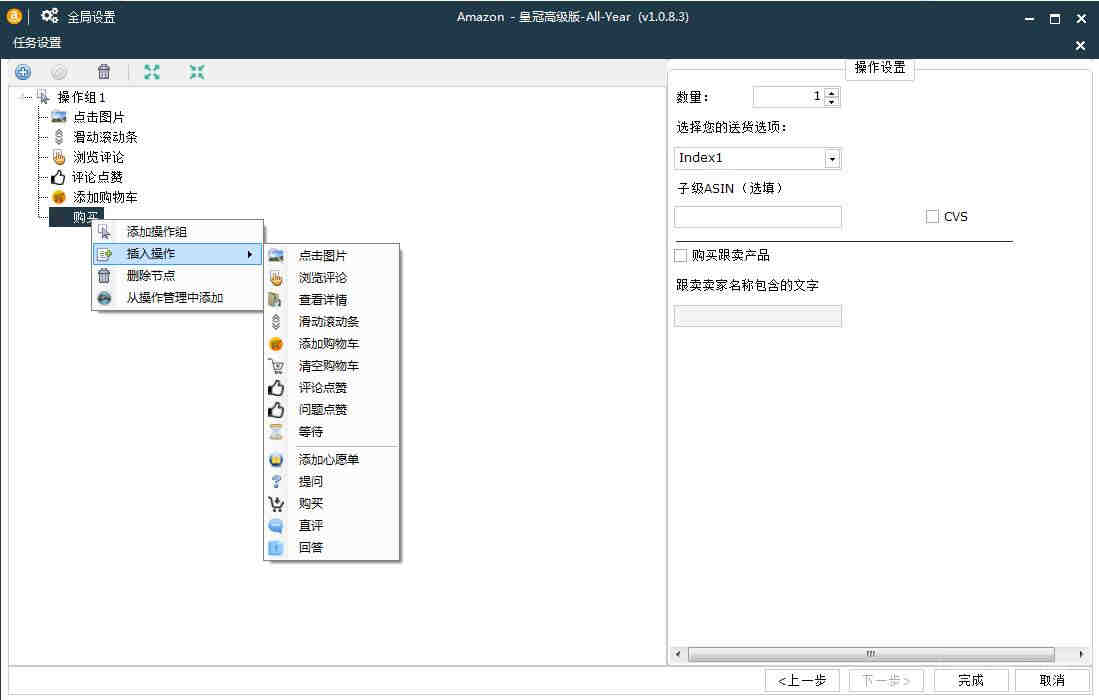Select 点击图片 node in the tree
The image size is (1099, 700).
tap(98, 117)
